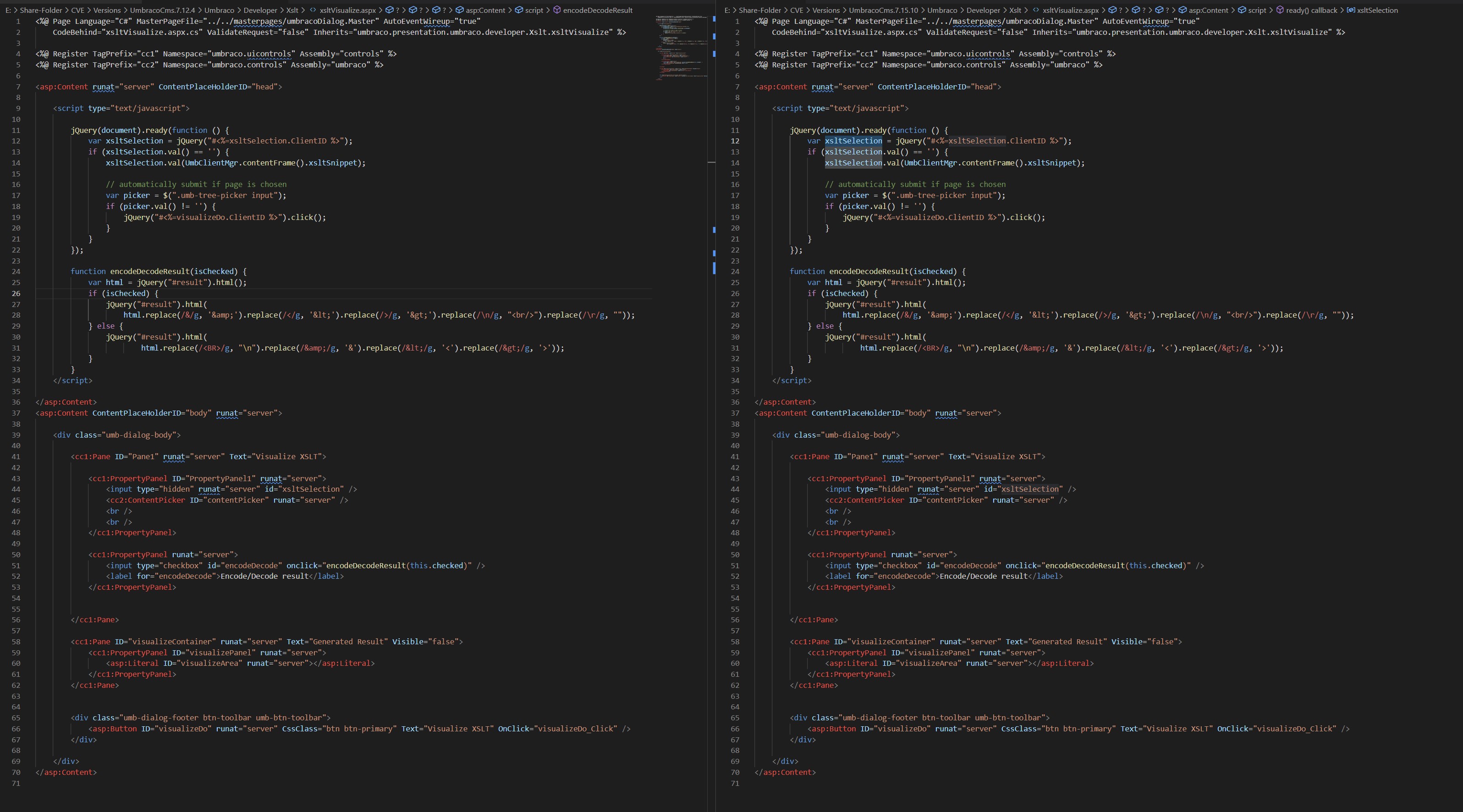Click xsltVisualize.aspx file breadcrumb in right editor
The width and height of the screenshot is (1463, 812).
tap(1071, 10)
